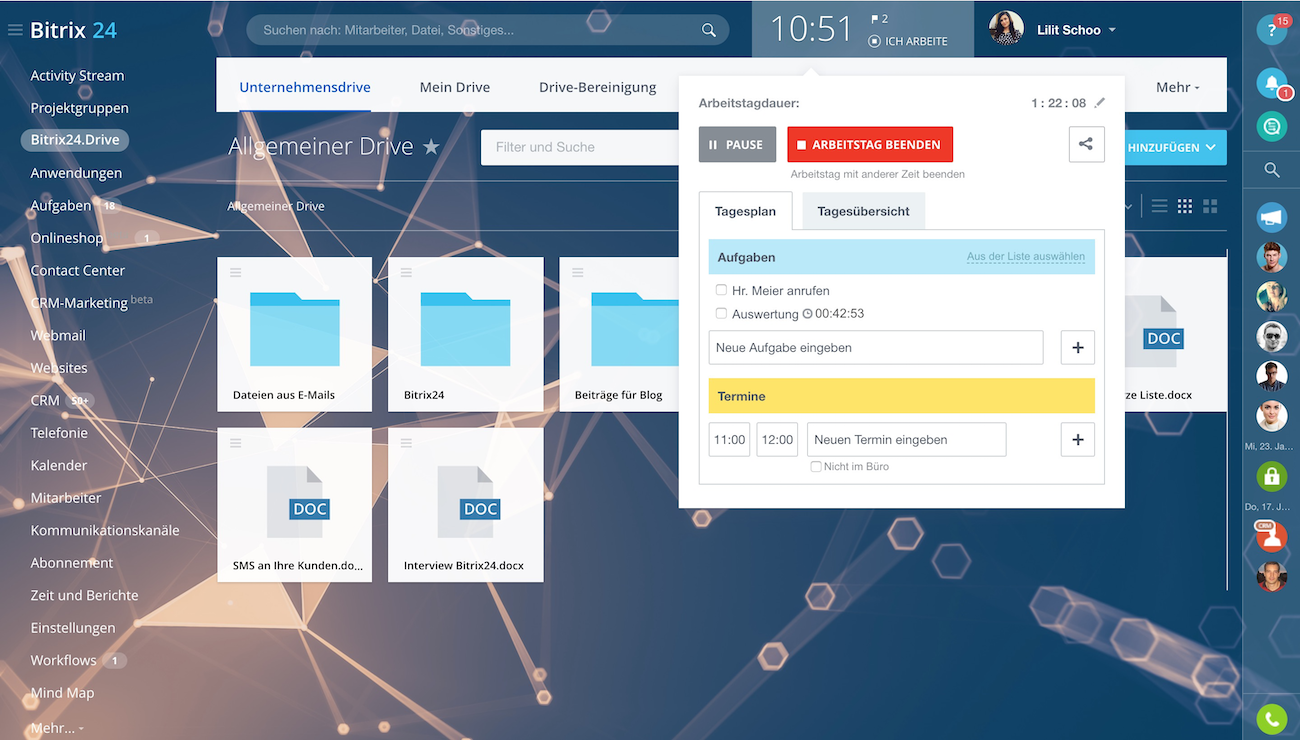Switch to large tile view icon
The width and height of the screenshot is (1300, 740).
[1210, 206]
